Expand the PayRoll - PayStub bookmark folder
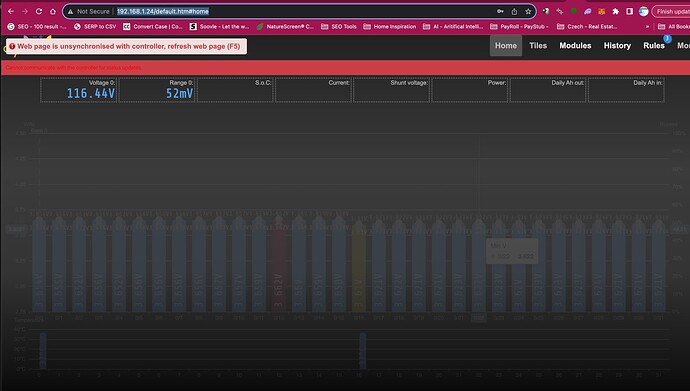This screenshot has width=690, height=391. point(519,26)
